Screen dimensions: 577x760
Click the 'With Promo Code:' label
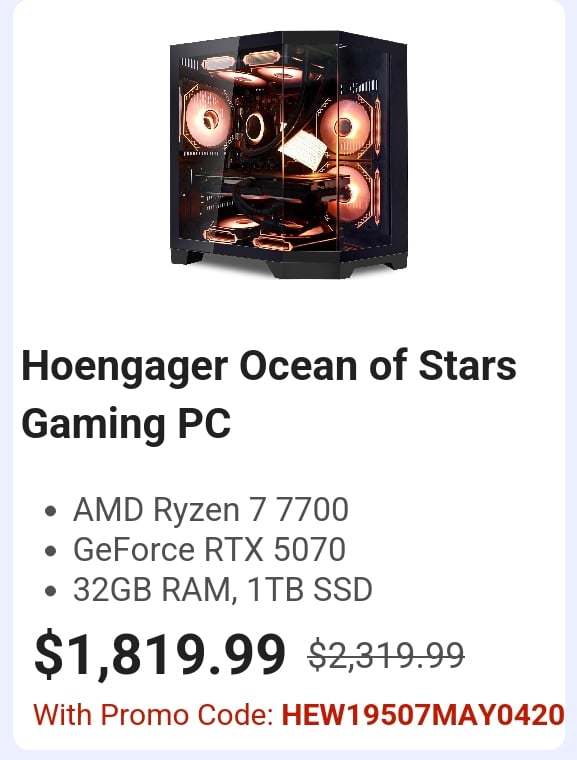[x=153, y=714]
